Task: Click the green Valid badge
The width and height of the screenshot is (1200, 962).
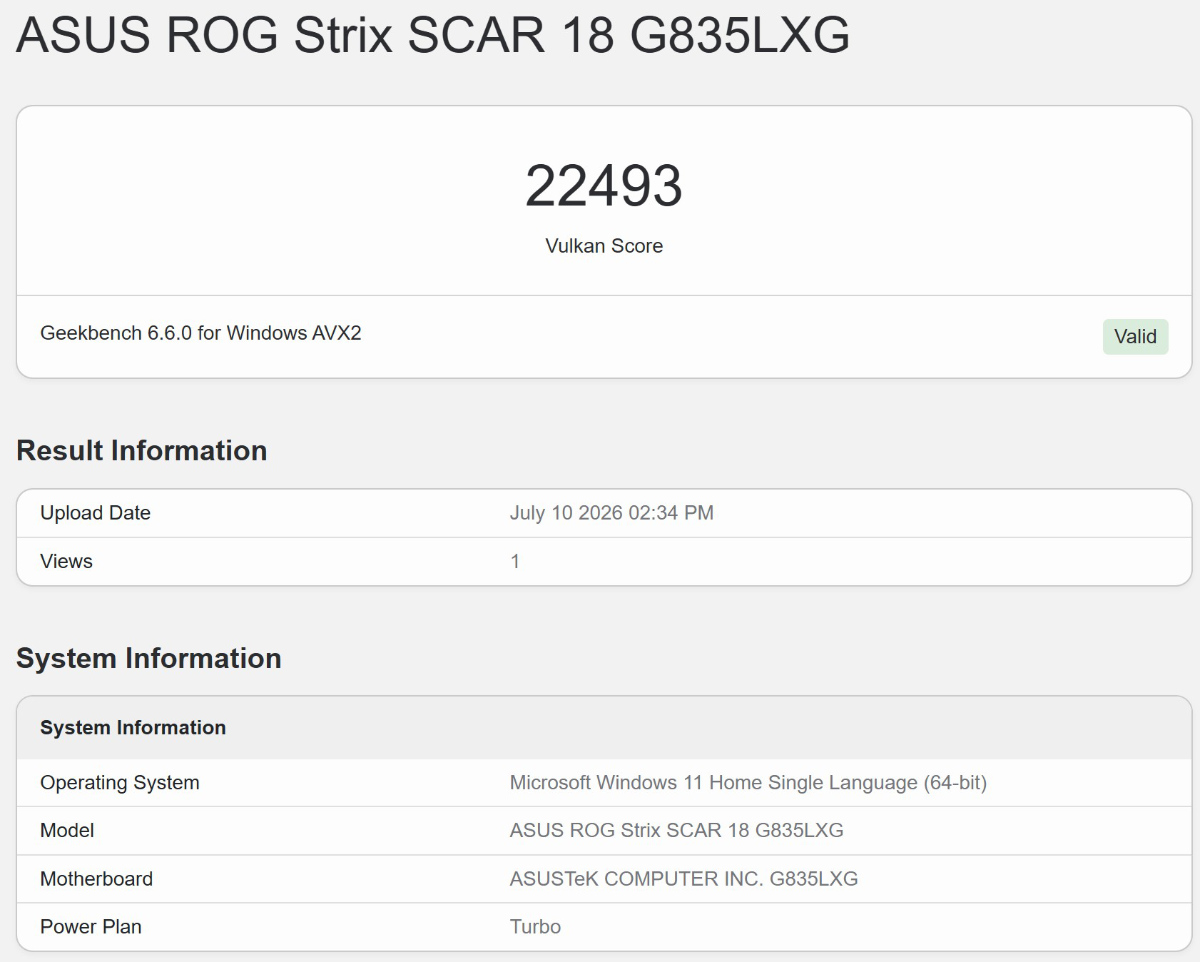Action: (x=1135, y=337)
